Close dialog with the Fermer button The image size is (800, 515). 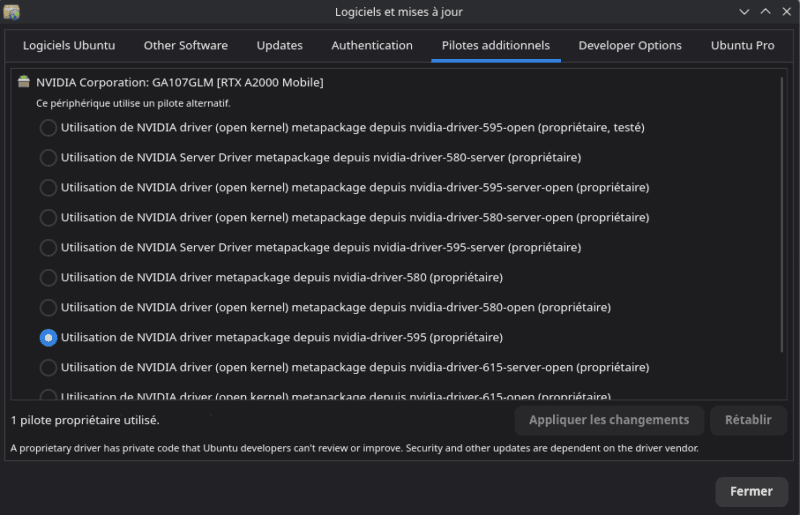click(x=752, y=492)
